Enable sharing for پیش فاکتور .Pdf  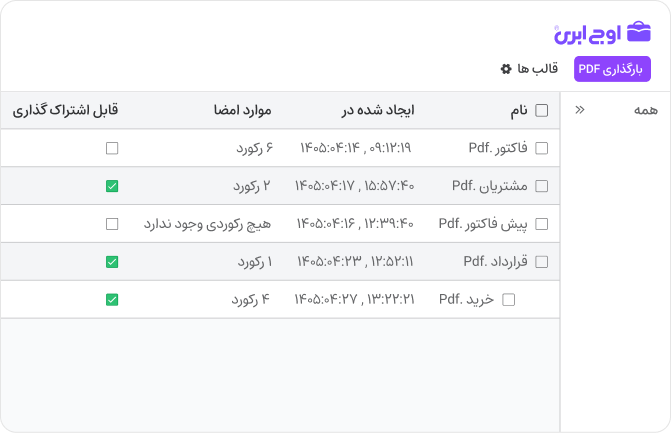click(x=112, y=224)
